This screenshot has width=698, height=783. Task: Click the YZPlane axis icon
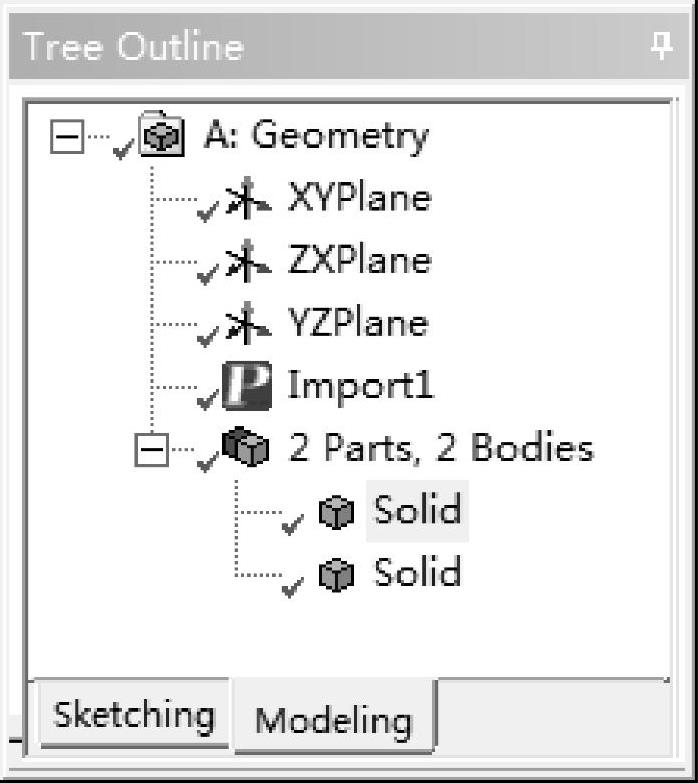249,323
